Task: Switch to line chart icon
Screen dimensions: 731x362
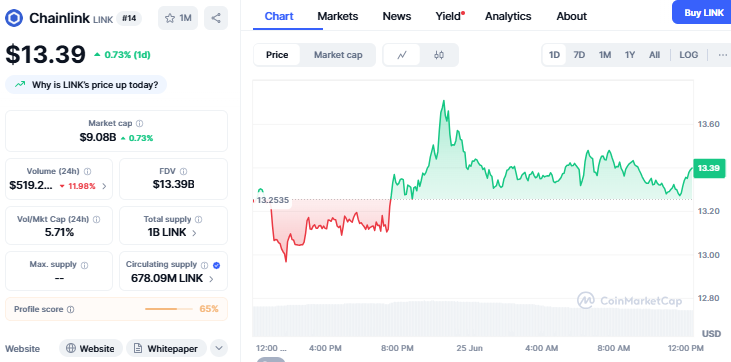Action: [402, 55]
